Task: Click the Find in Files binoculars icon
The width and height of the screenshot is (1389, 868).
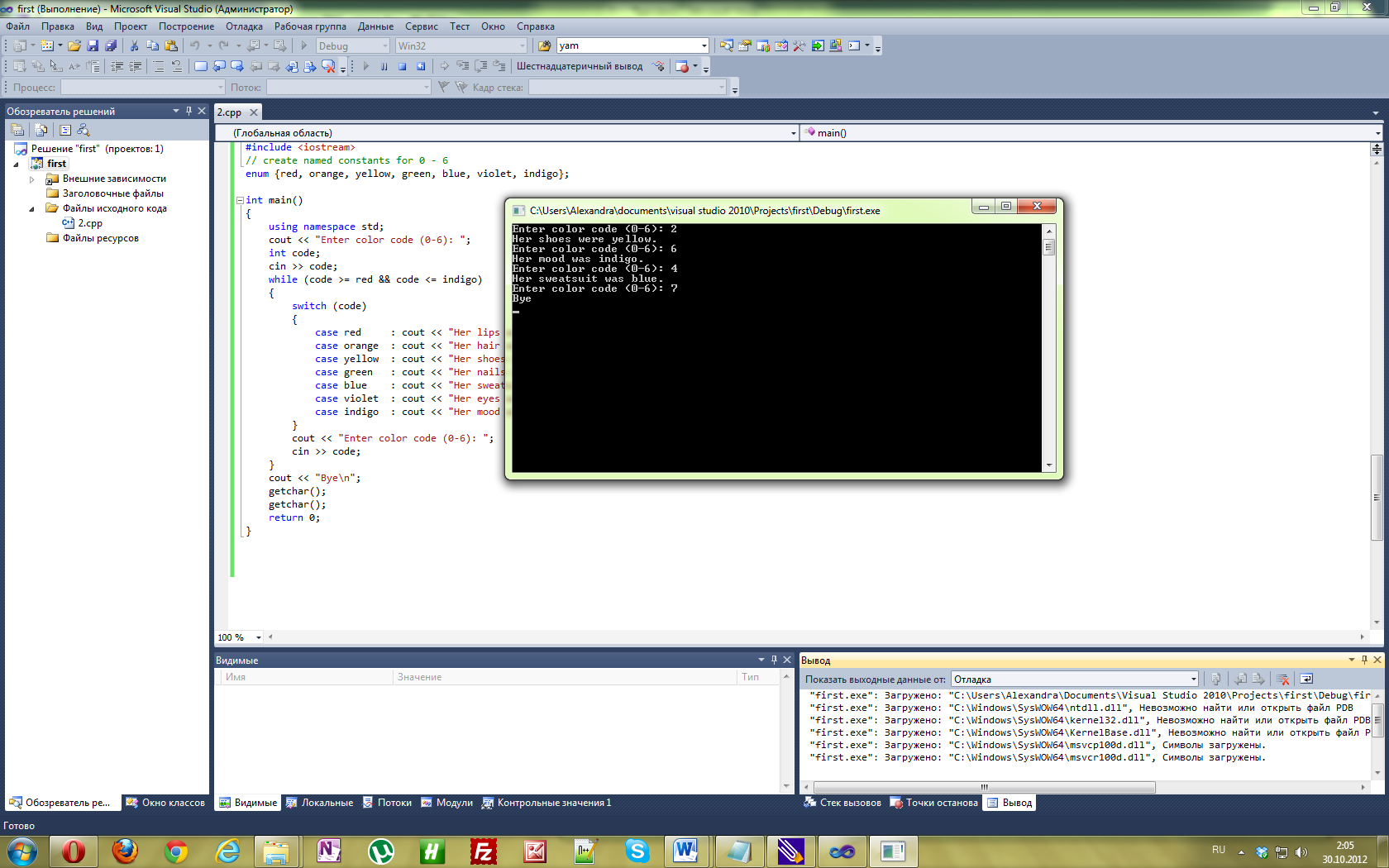Action: tap(544, 45)
